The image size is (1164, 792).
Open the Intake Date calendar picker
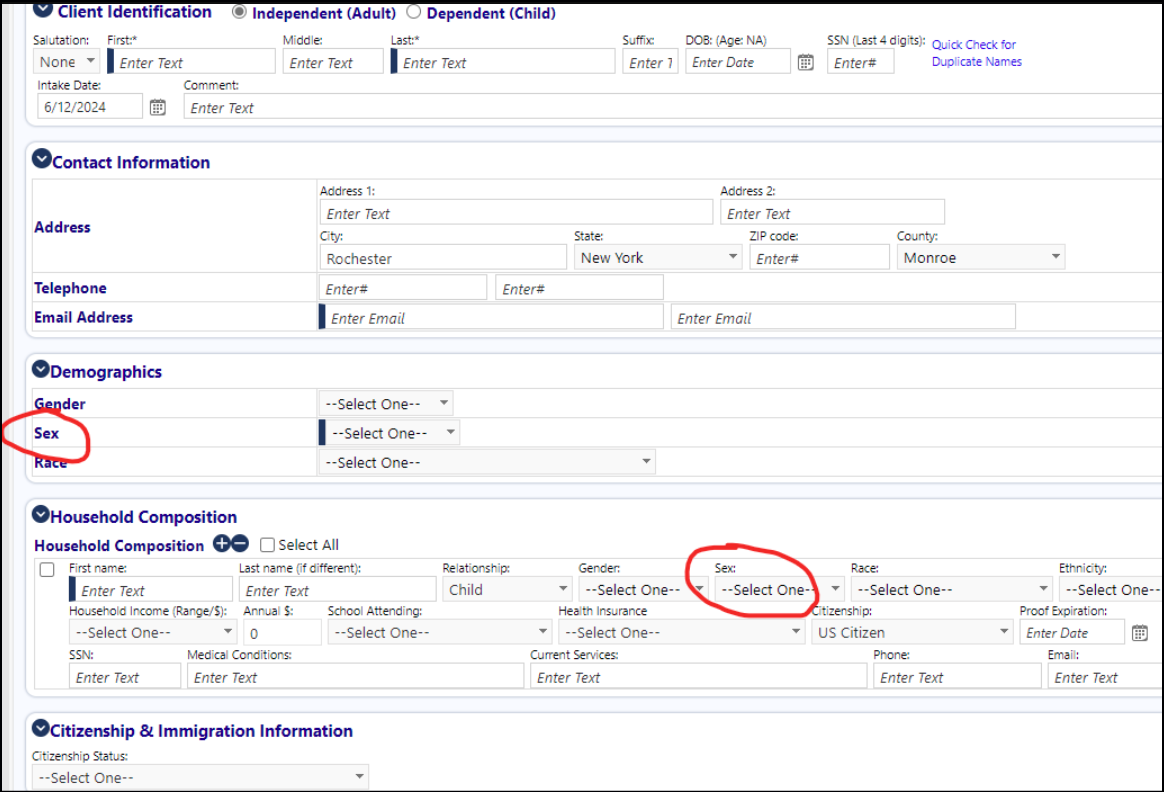coord(157,108)
